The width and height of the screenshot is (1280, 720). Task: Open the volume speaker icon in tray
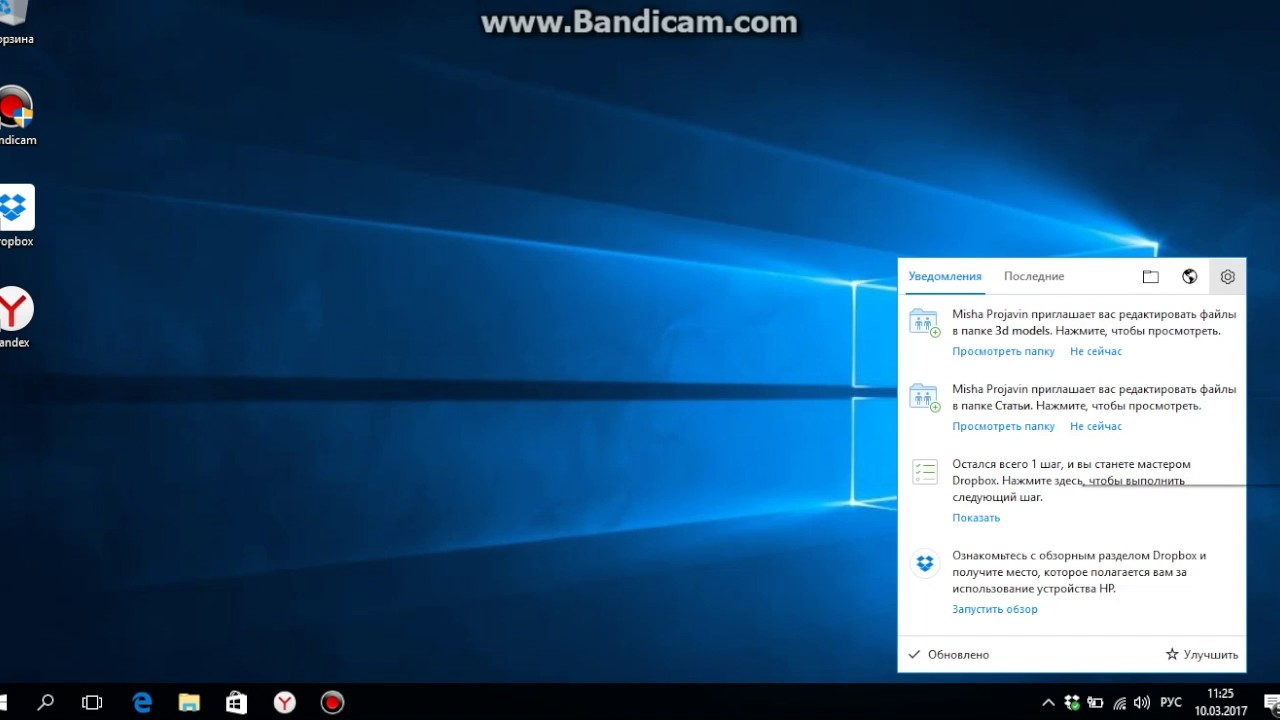tap(1142, 703)
